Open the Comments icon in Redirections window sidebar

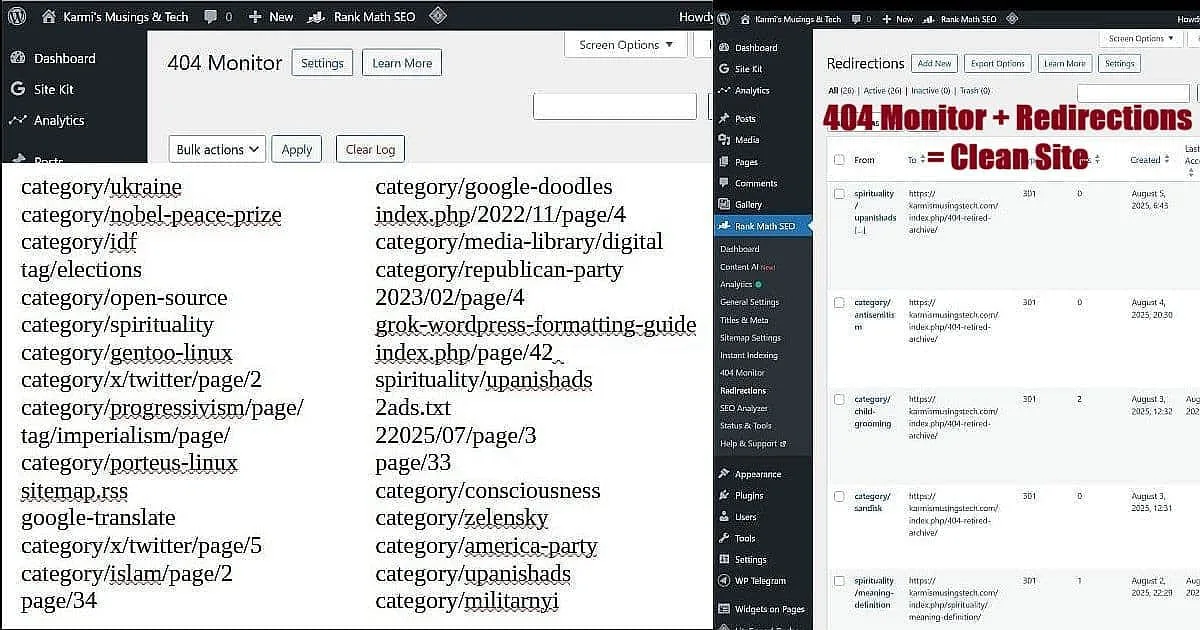click(724, 183)
